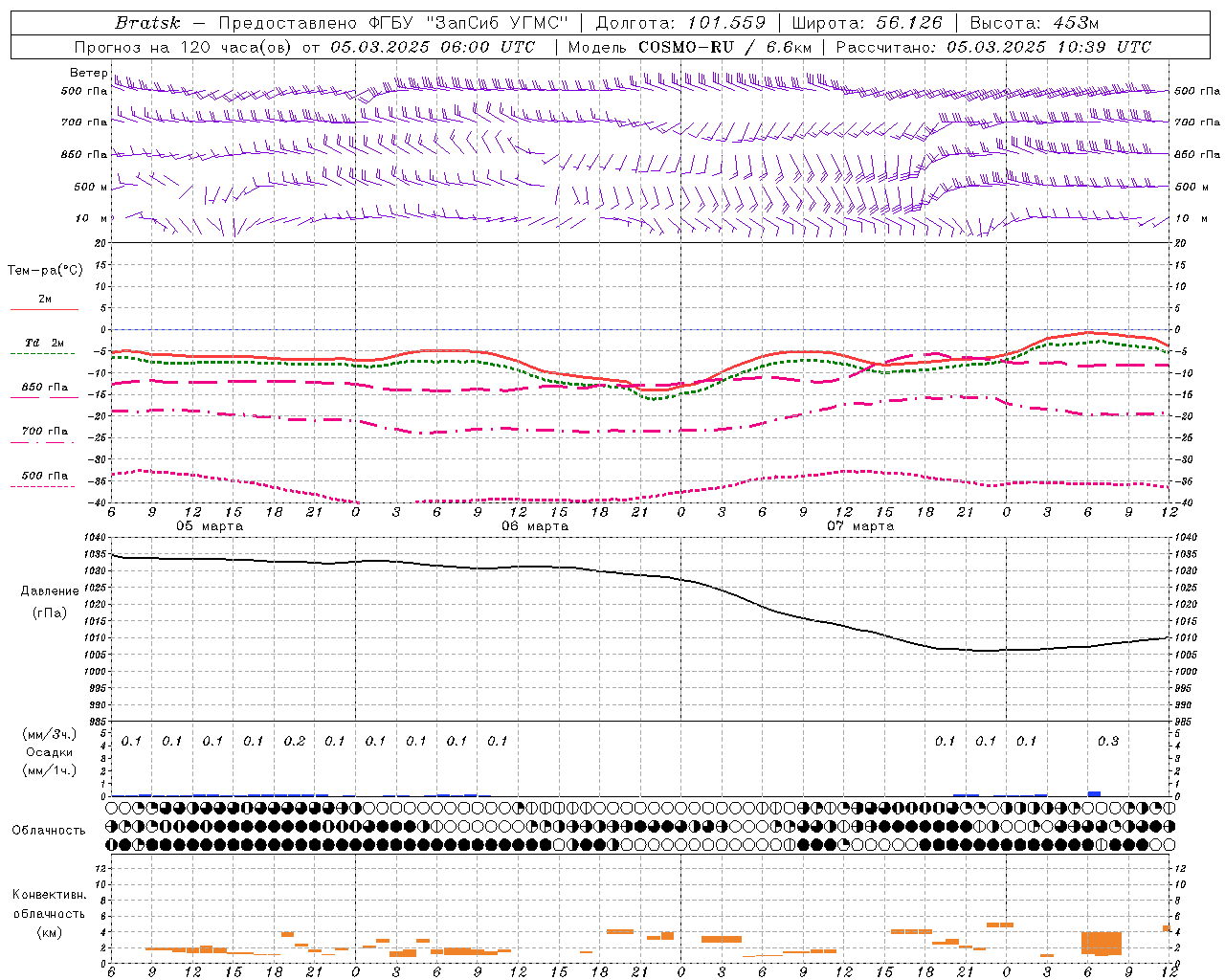This screenshot has height=980, width=1225.
Task: Select the 'Тем-ра(°C)' temperature panel label
Action: click(45, 271)
